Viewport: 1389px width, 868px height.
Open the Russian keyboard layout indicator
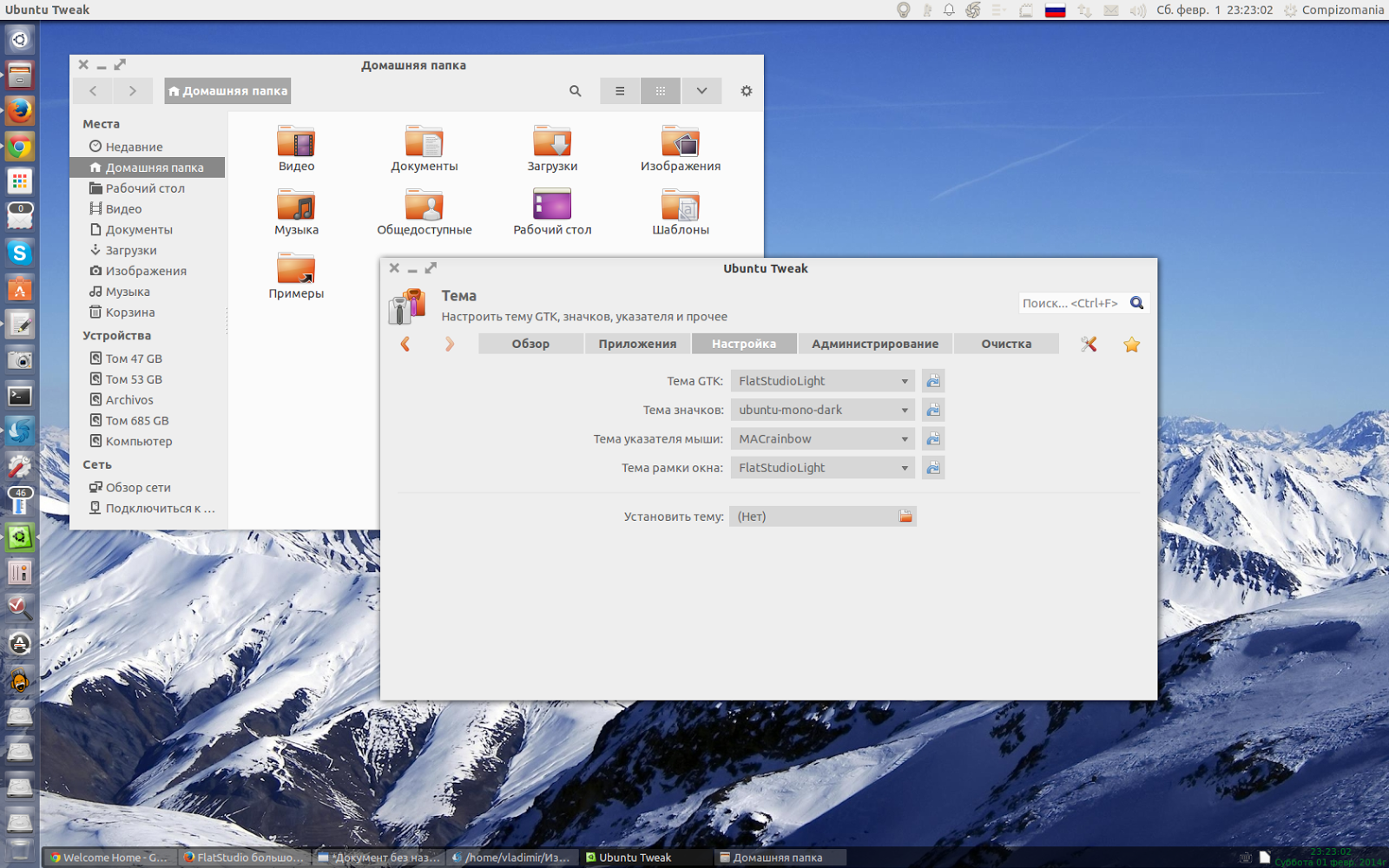[1055, 10]
